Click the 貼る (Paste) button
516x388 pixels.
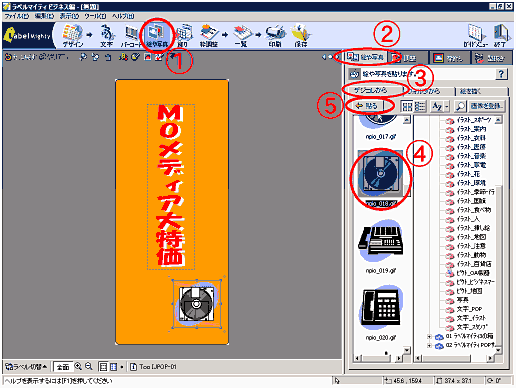point(367,106)
